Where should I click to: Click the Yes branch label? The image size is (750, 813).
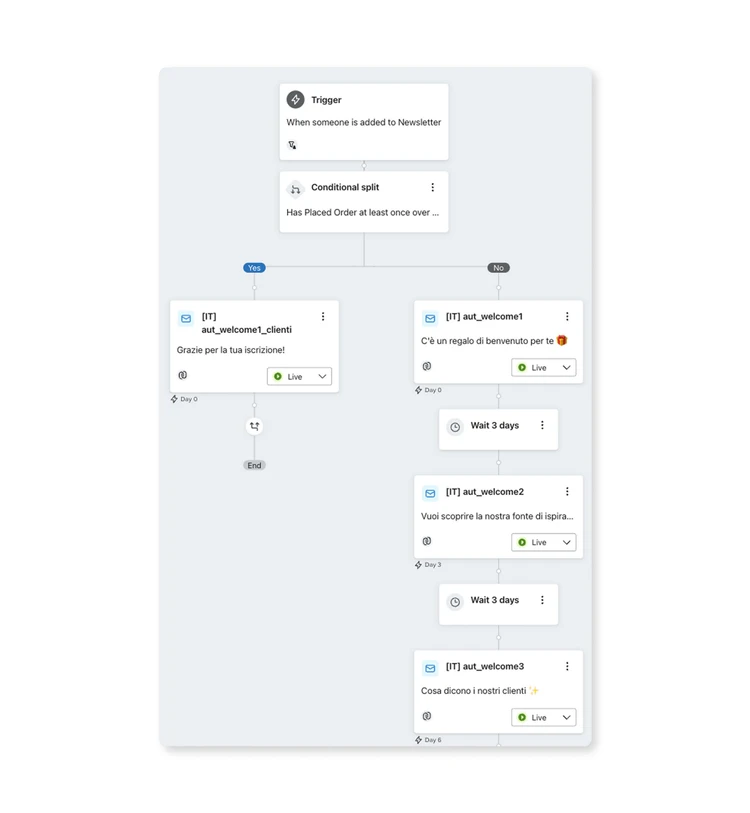pos(254,268)
